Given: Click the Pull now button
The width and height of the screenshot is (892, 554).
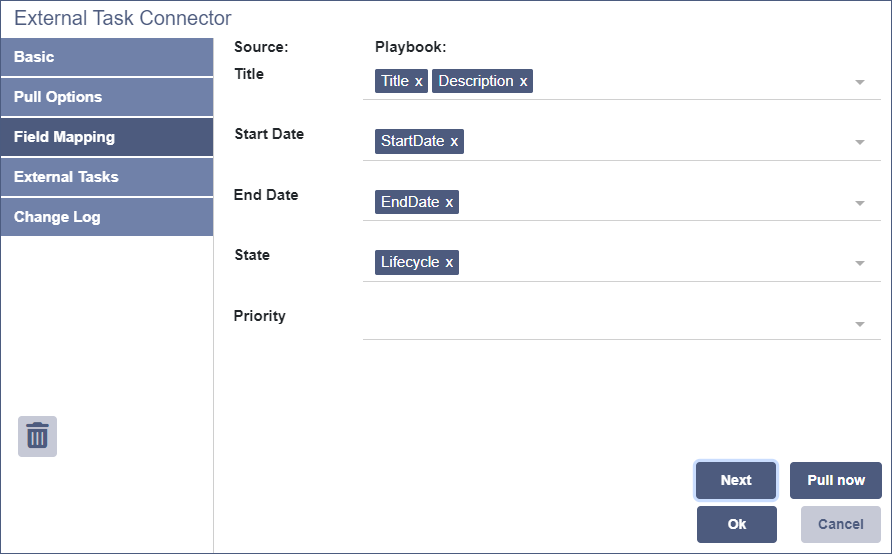Looking at the screenshot, I should click(836, 480).
